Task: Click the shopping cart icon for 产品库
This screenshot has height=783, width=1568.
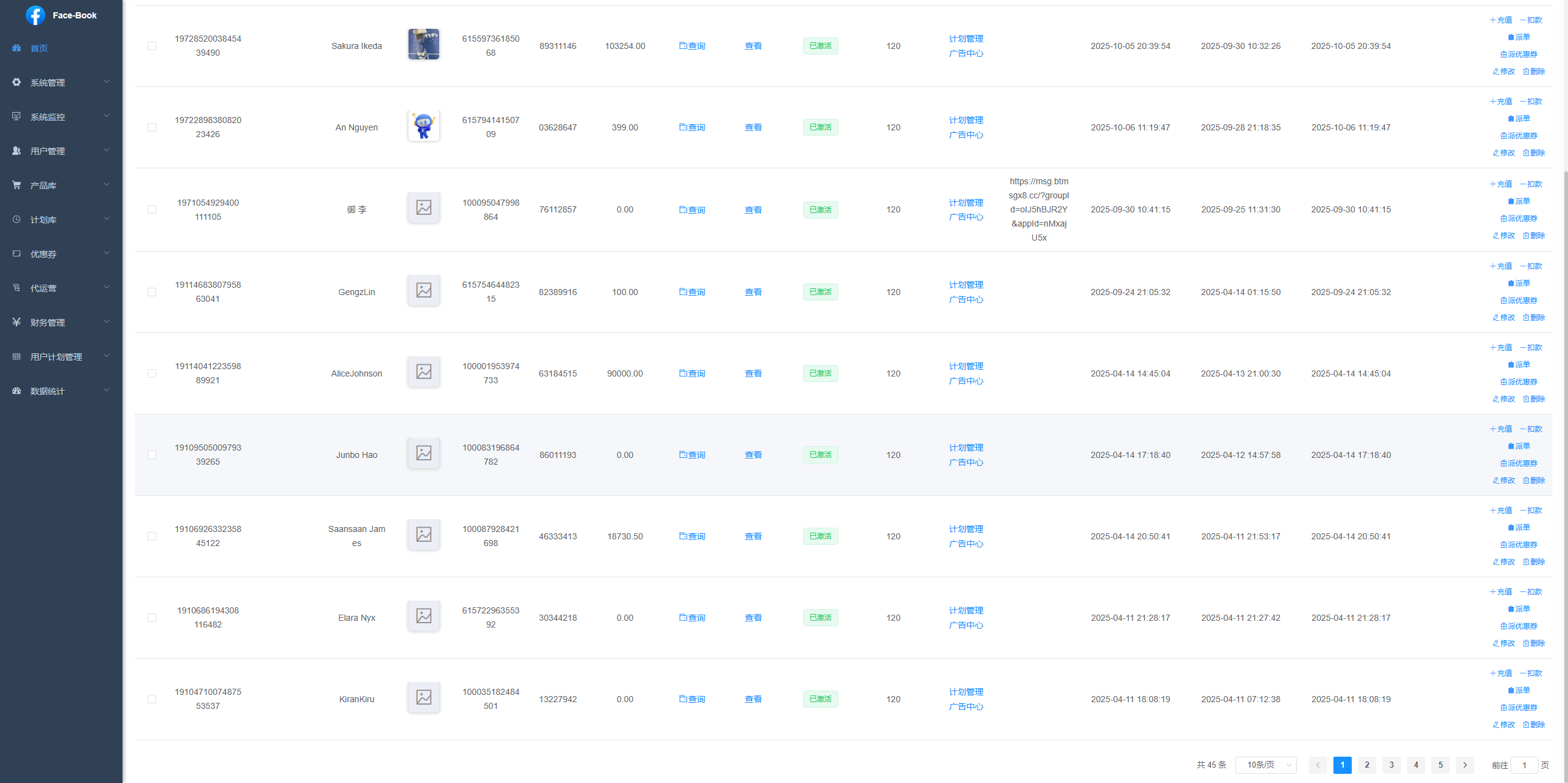Action: tap(17, 185)
